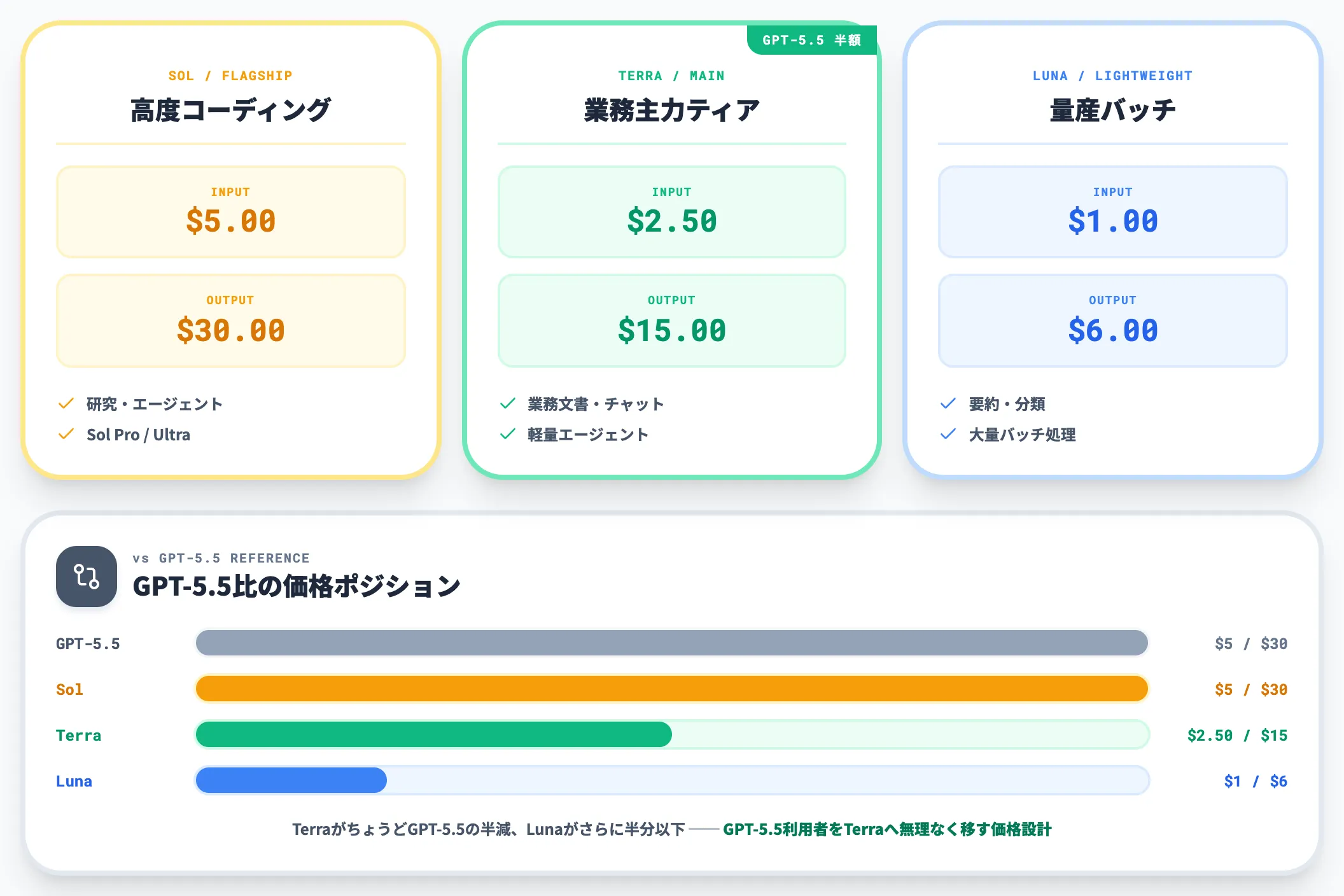Click the 高度コーディング card title
The image size is (1344, 896).
pos(231,110)
